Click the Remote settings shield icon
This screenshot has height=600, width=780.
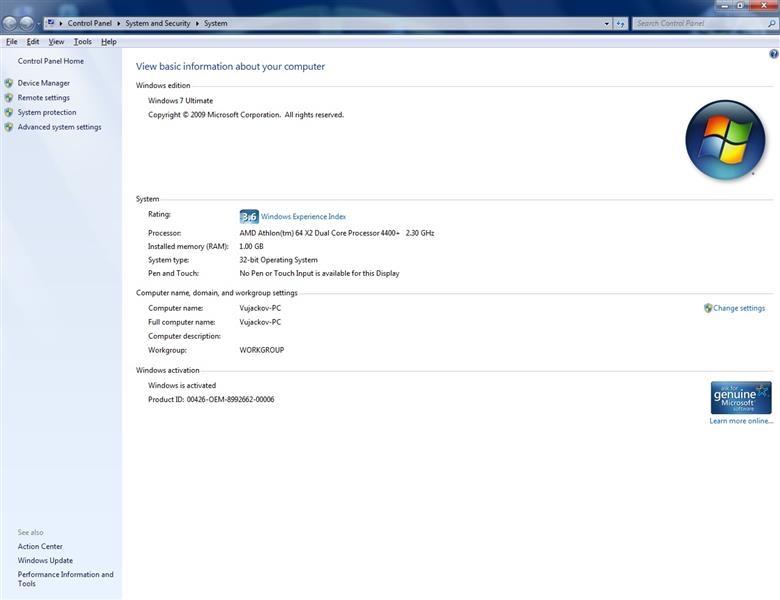click(9, 98)
